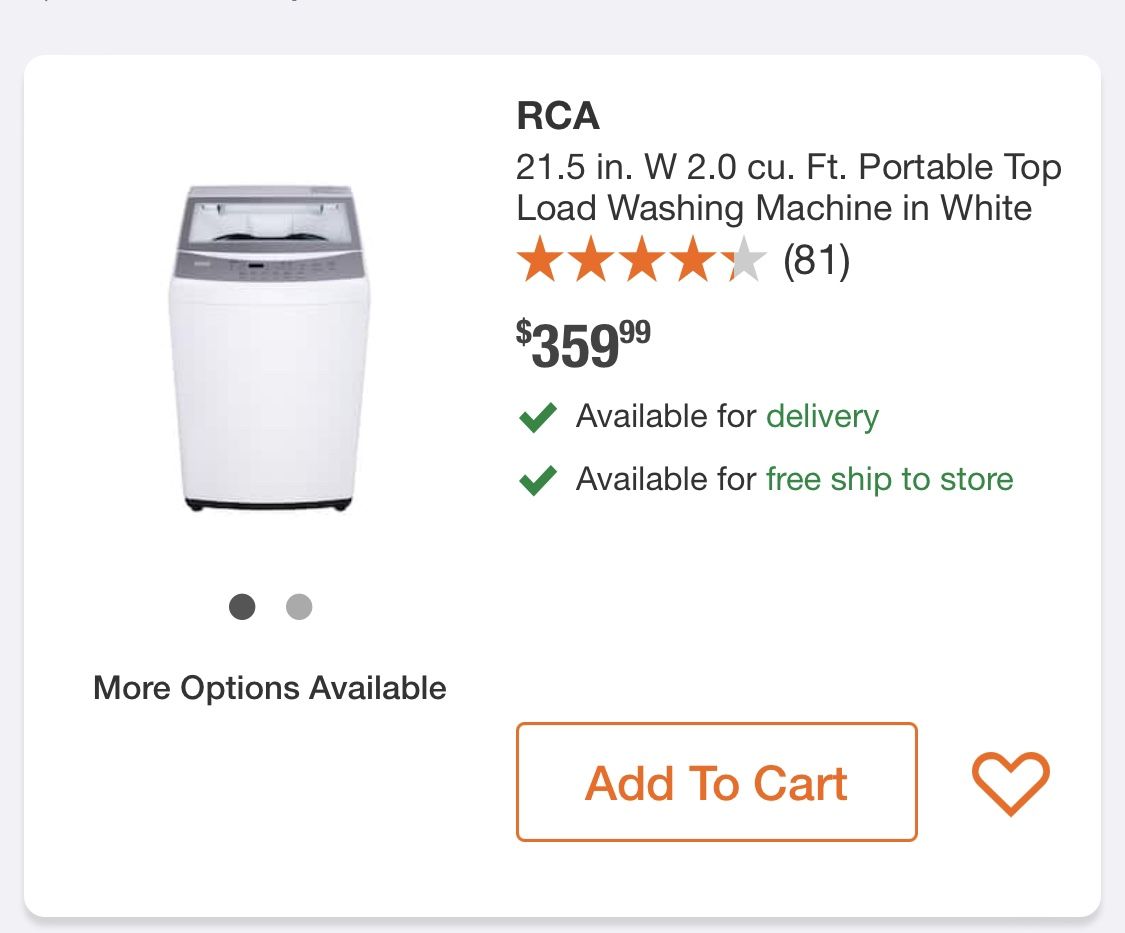Screen dimensions: 1125x933
Task: Click the Add To Cart button
Action: click(x=716, y=782)
